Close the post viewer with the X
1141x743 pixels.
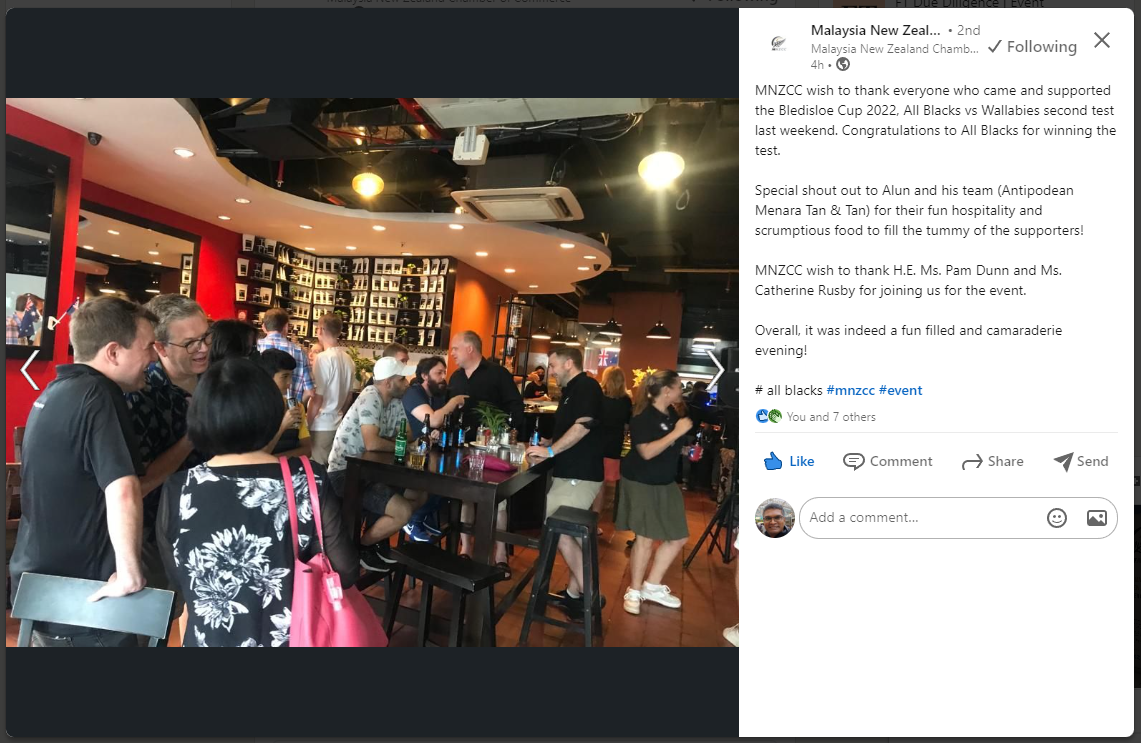pos(1102,40)
